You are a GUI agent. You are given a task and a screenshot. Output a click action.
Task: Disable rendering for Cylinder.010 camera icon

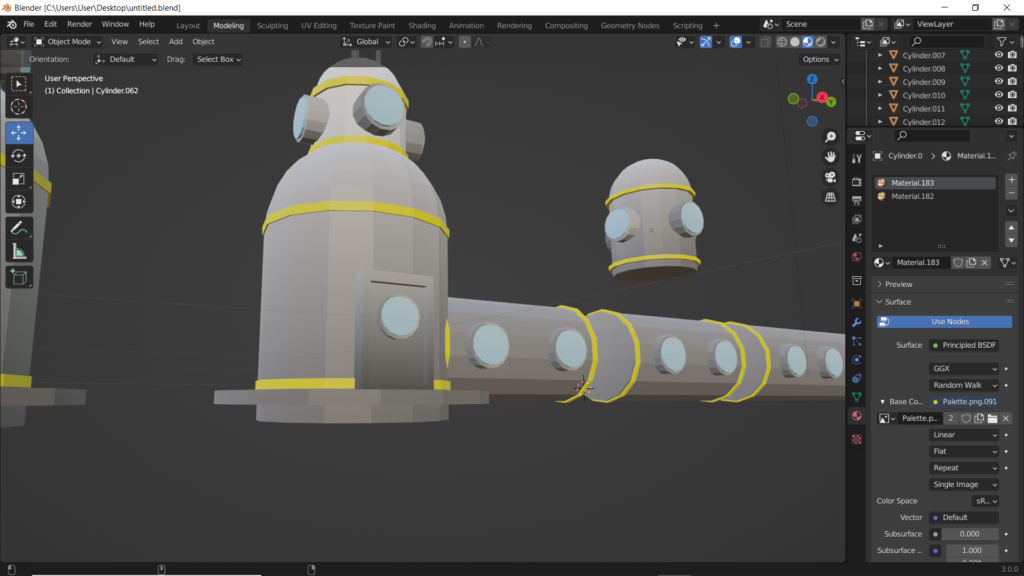pos(1012,95)
